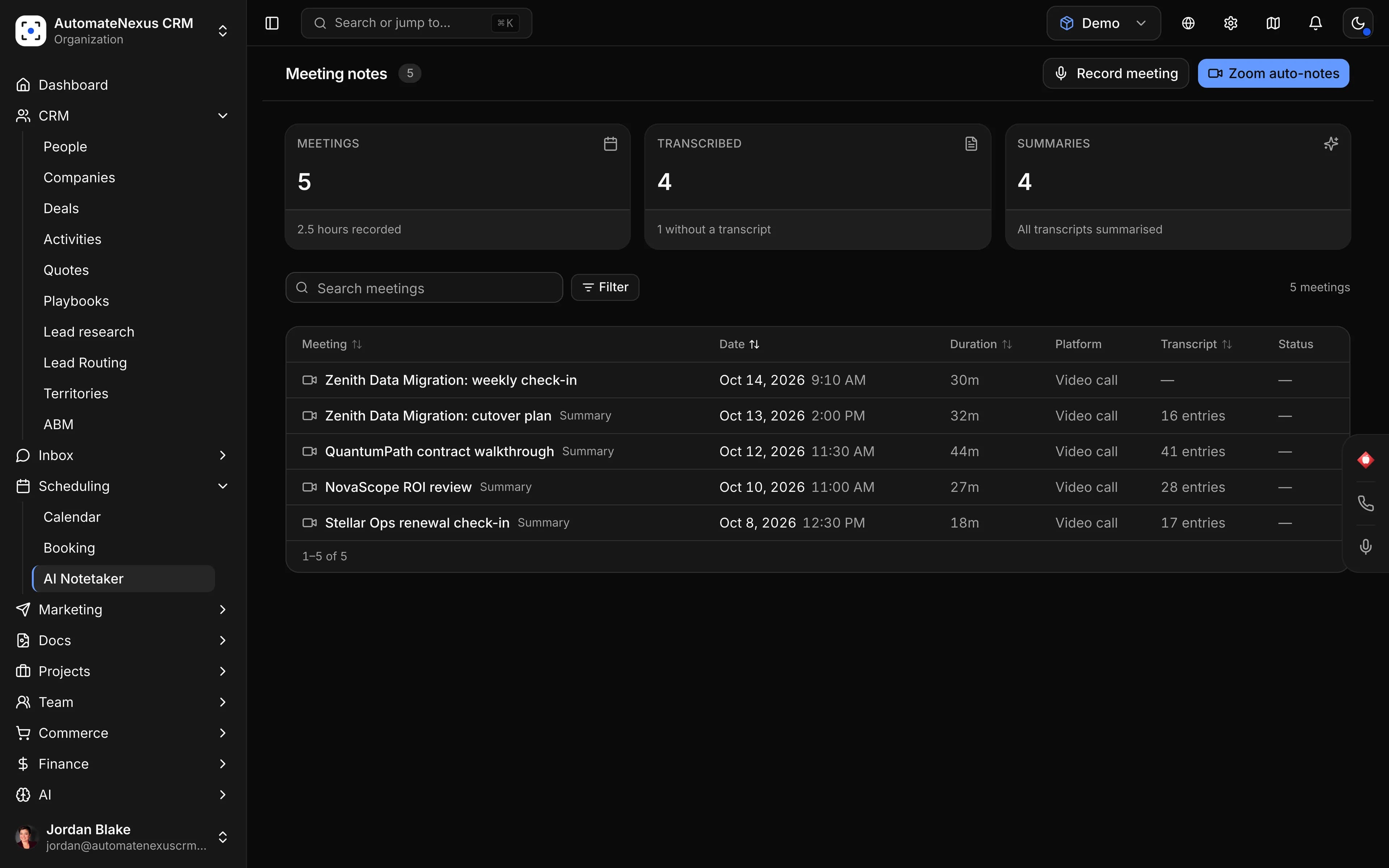Collapse the Scheduling sidebar section
This screenshot has height=868, width=1389.
click(x=223, y=486)
